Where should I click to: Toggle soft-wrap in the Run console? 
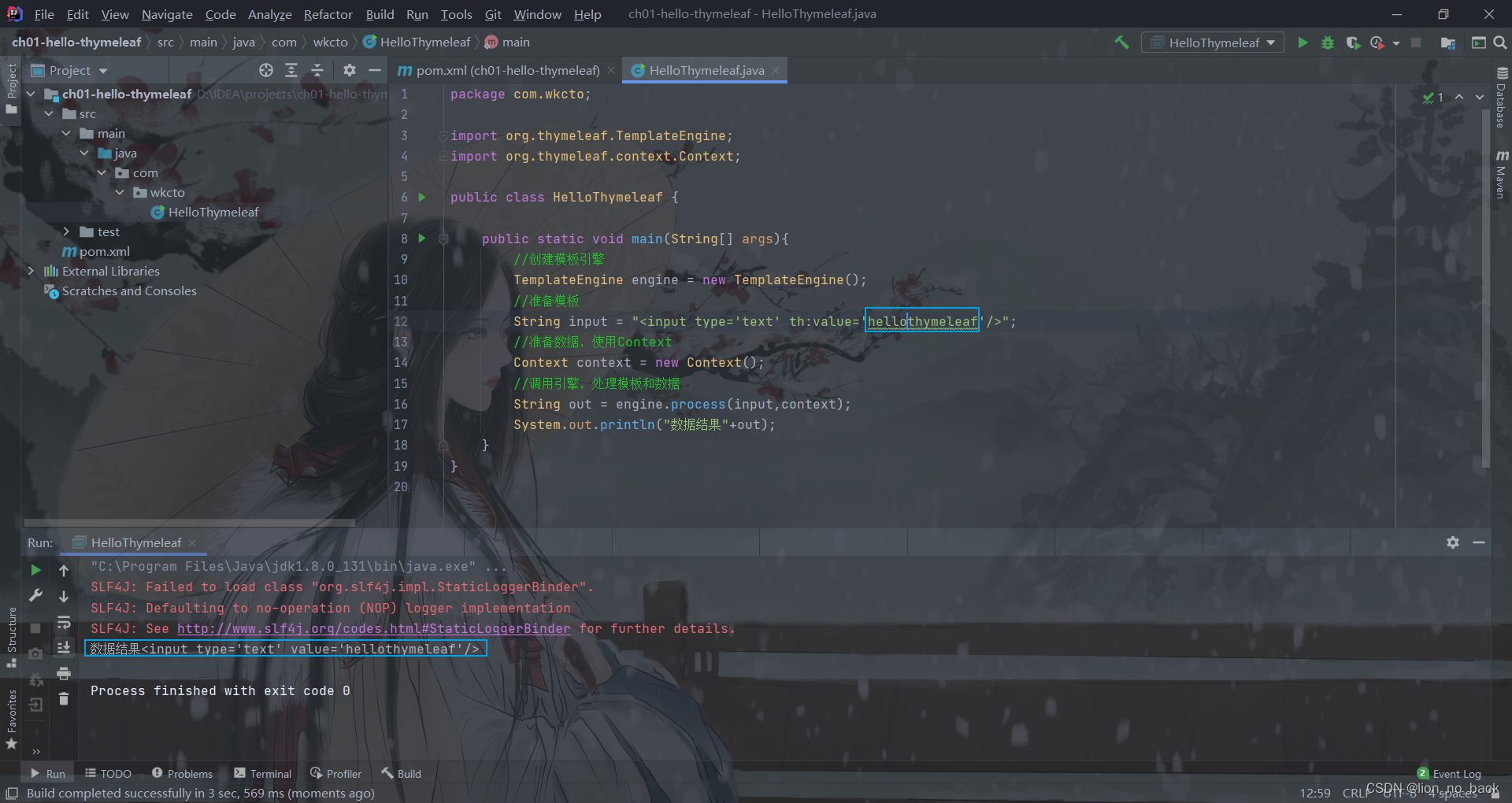(64, 623)
